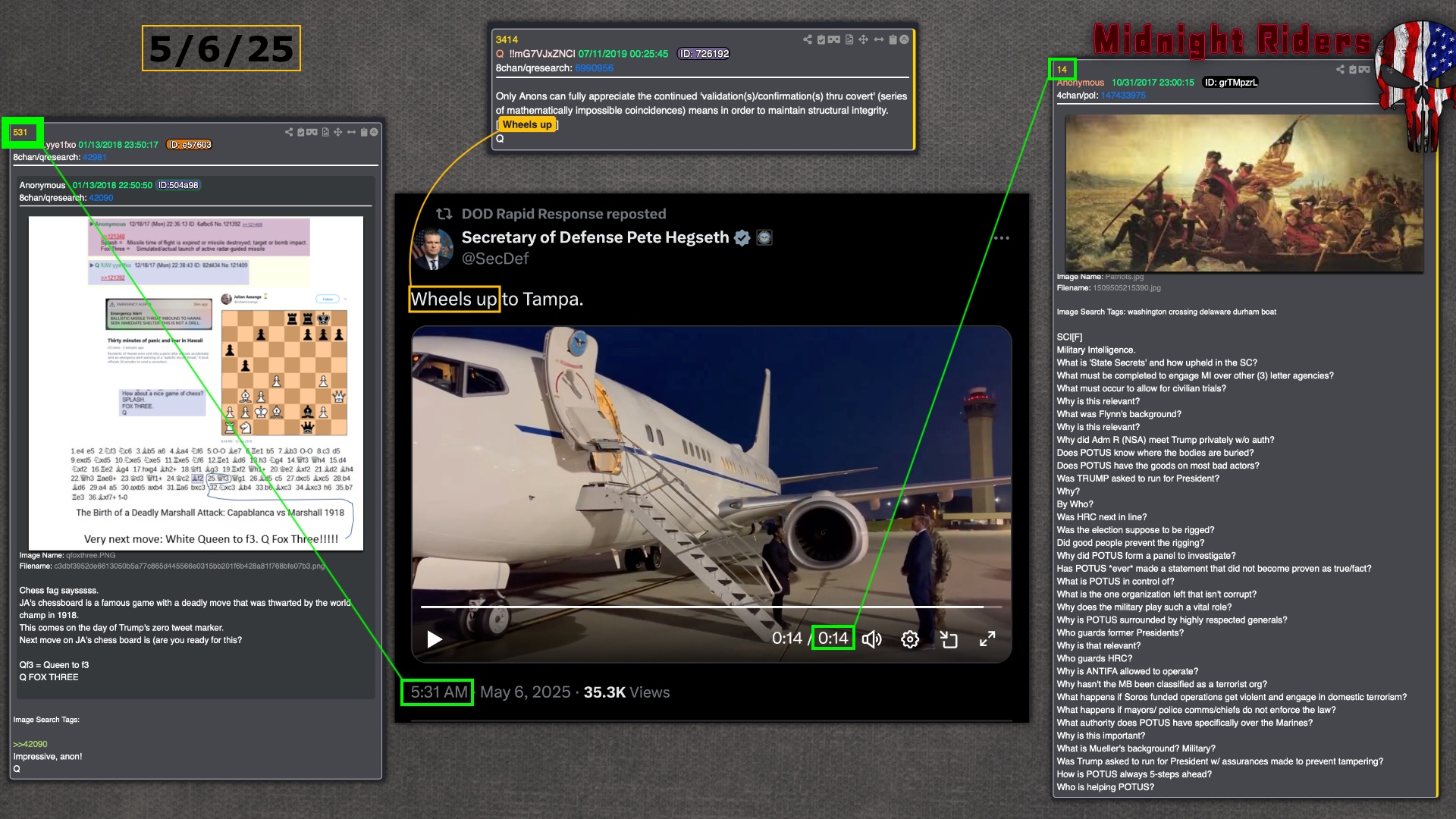Screen dimensions: 1456x819
Task: Click line 'Q FOX THREE' in post 531
Action: [49, 677]
